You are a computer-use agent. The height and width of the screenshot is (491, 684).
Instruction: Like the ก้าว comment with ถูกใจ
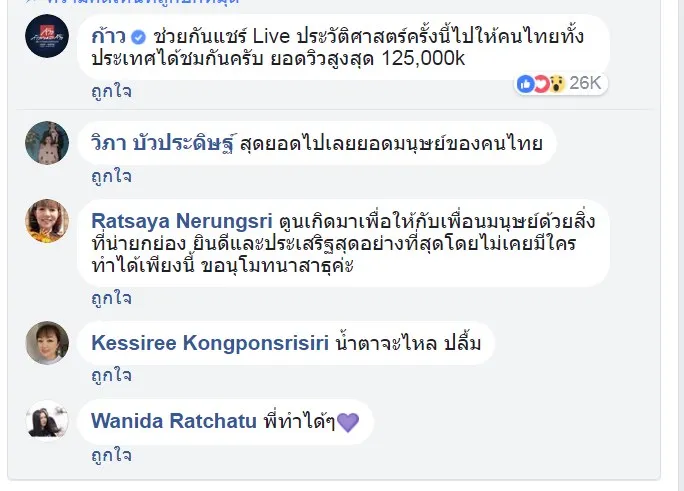(111, 92)
